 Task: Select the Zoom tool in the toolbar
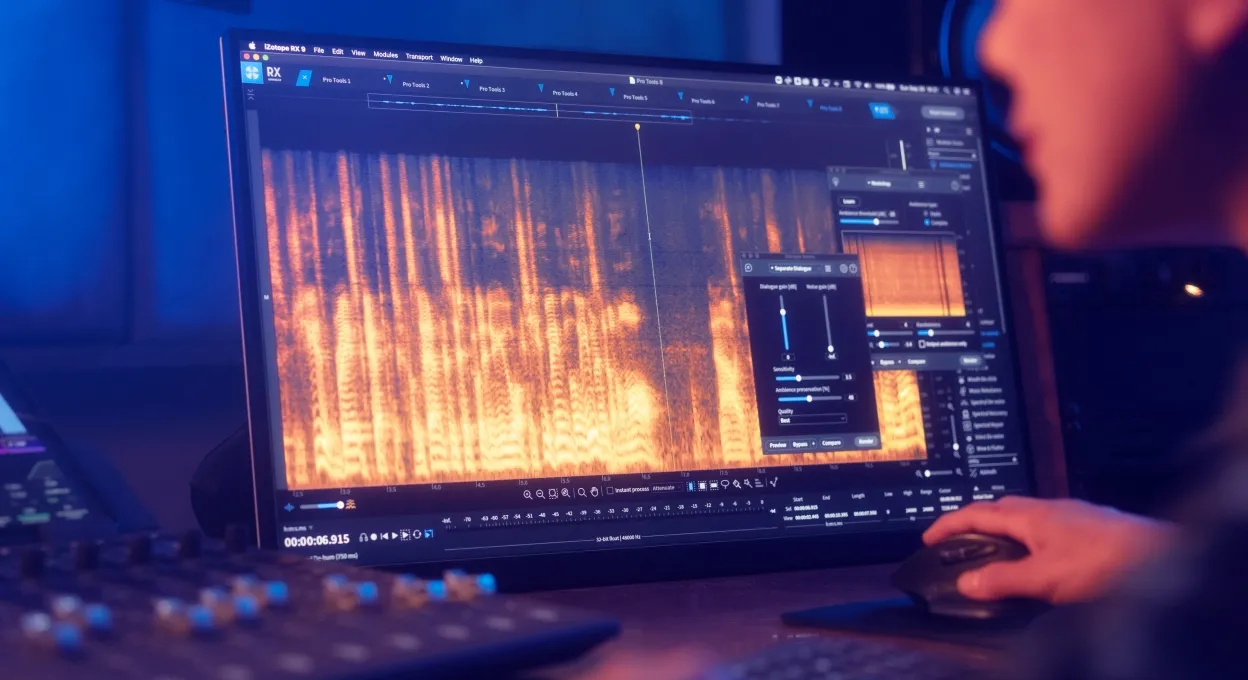click(x=582, y=492)
